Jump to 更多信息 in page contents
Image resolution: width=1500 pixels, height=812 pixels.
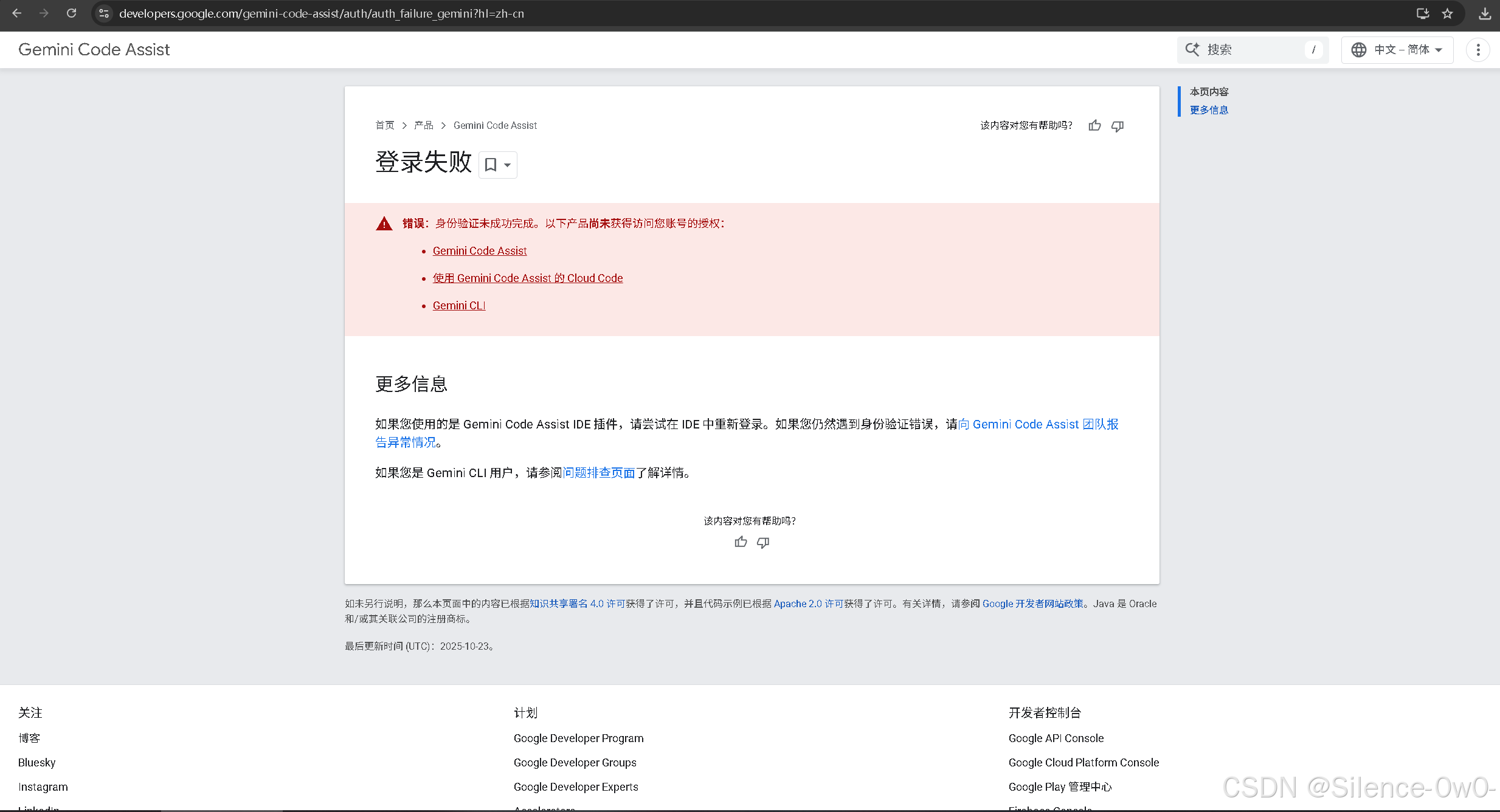[x=1209, y=110]
